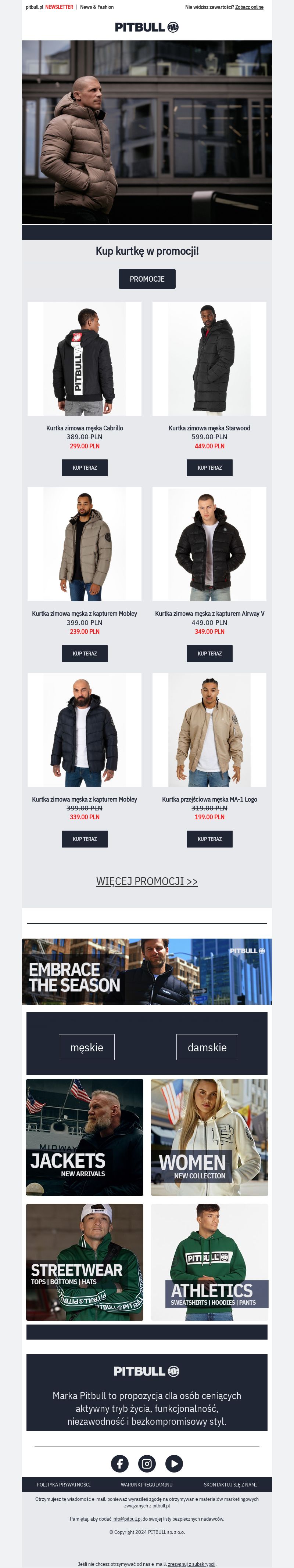Select the damskie category button
Viewport: 294px width, 1568px height.
(x=207, y=1047)
